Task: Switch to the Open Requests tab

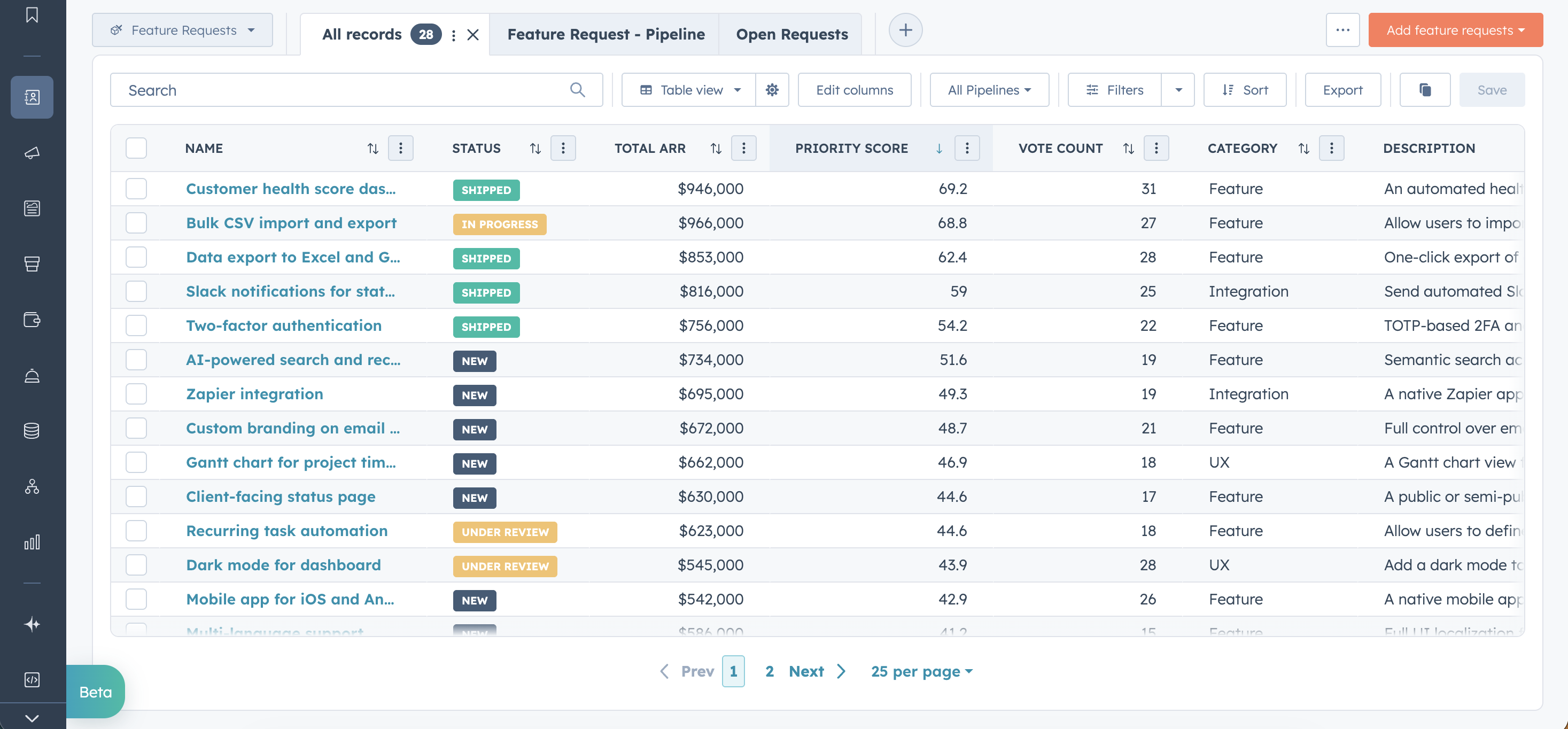Action: [x=791, y=34]
